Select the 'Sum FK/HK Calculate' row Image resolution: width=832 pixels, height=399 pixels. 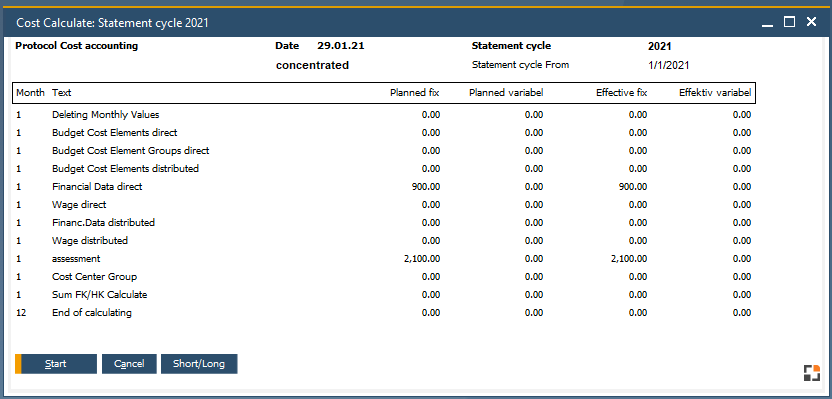pos(383,295)
